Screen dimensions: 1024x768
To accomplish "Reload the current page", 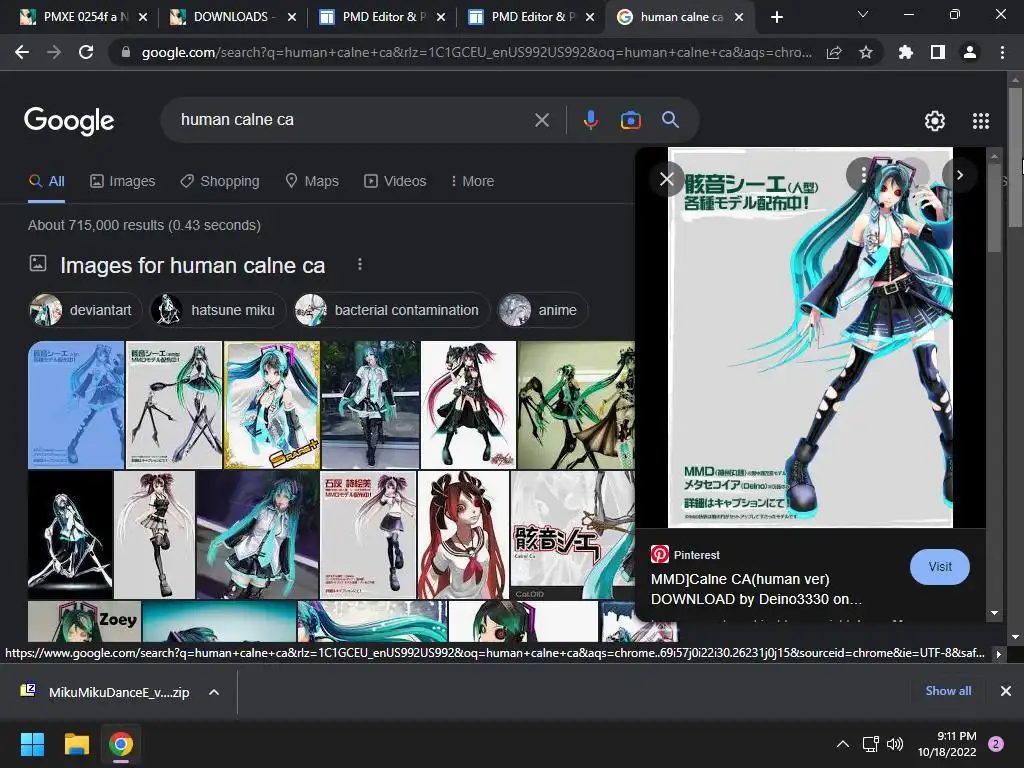I will pos(86,52).
